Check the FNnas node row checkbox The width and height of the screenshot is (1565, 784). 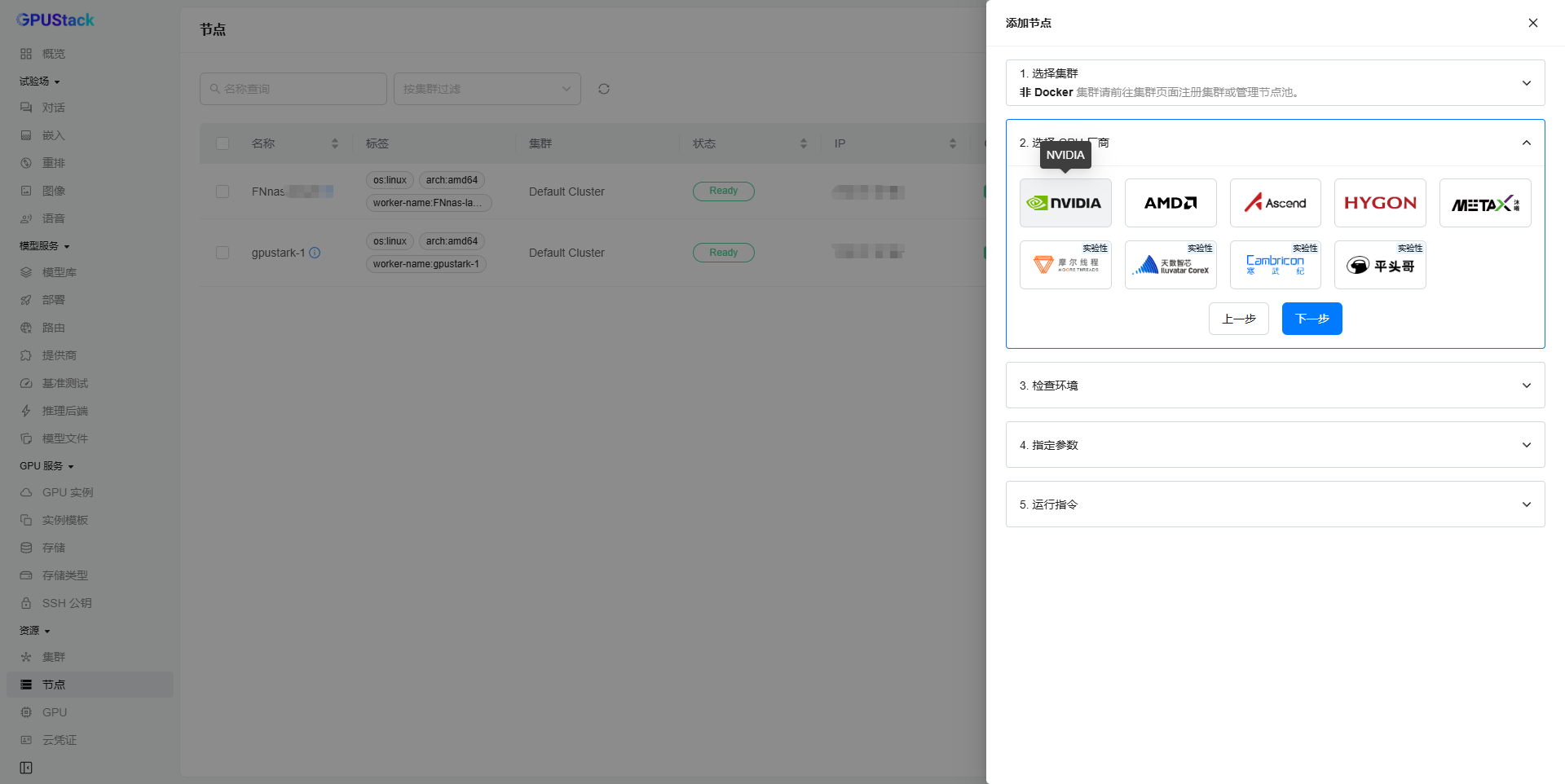coord(223,192)
